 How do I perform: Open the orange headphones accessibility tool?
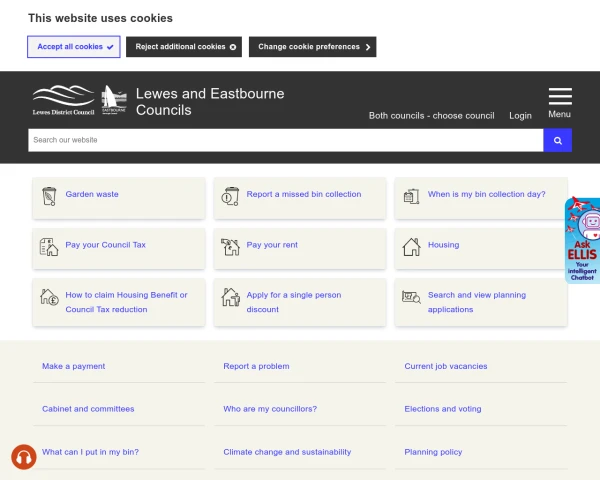point(24,457)
